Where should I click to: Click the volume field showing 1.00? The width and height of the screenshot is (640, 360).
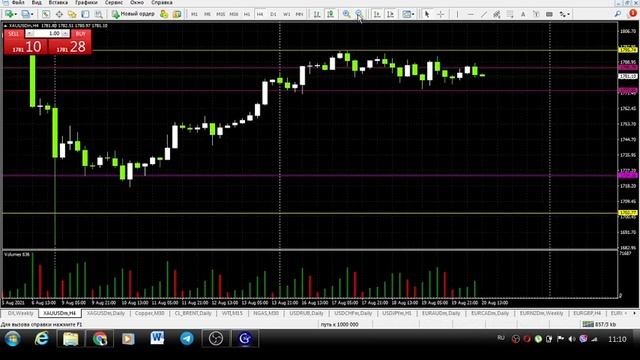[47, 33]
